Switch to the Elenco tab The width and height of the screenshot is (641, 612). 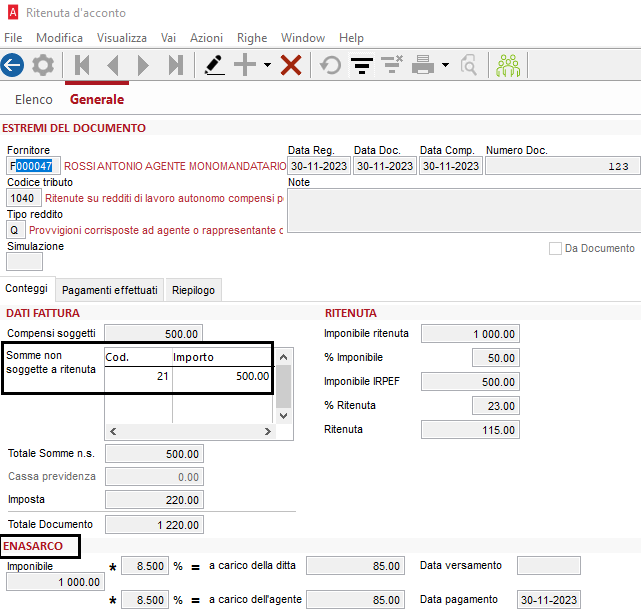[x=34, y=99]
